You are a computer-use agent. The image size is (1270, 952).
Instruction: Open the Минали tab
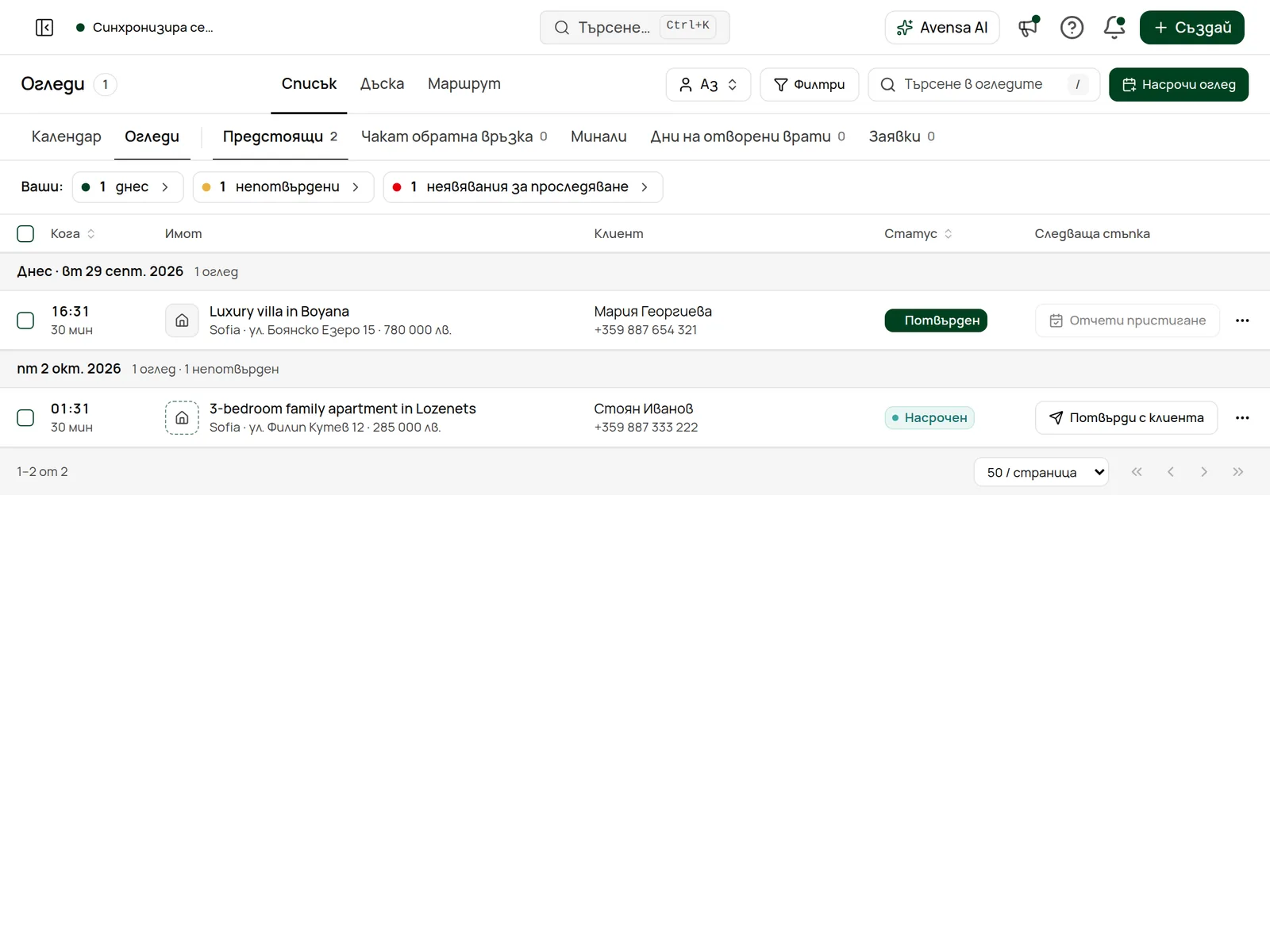tap(598, 136)
